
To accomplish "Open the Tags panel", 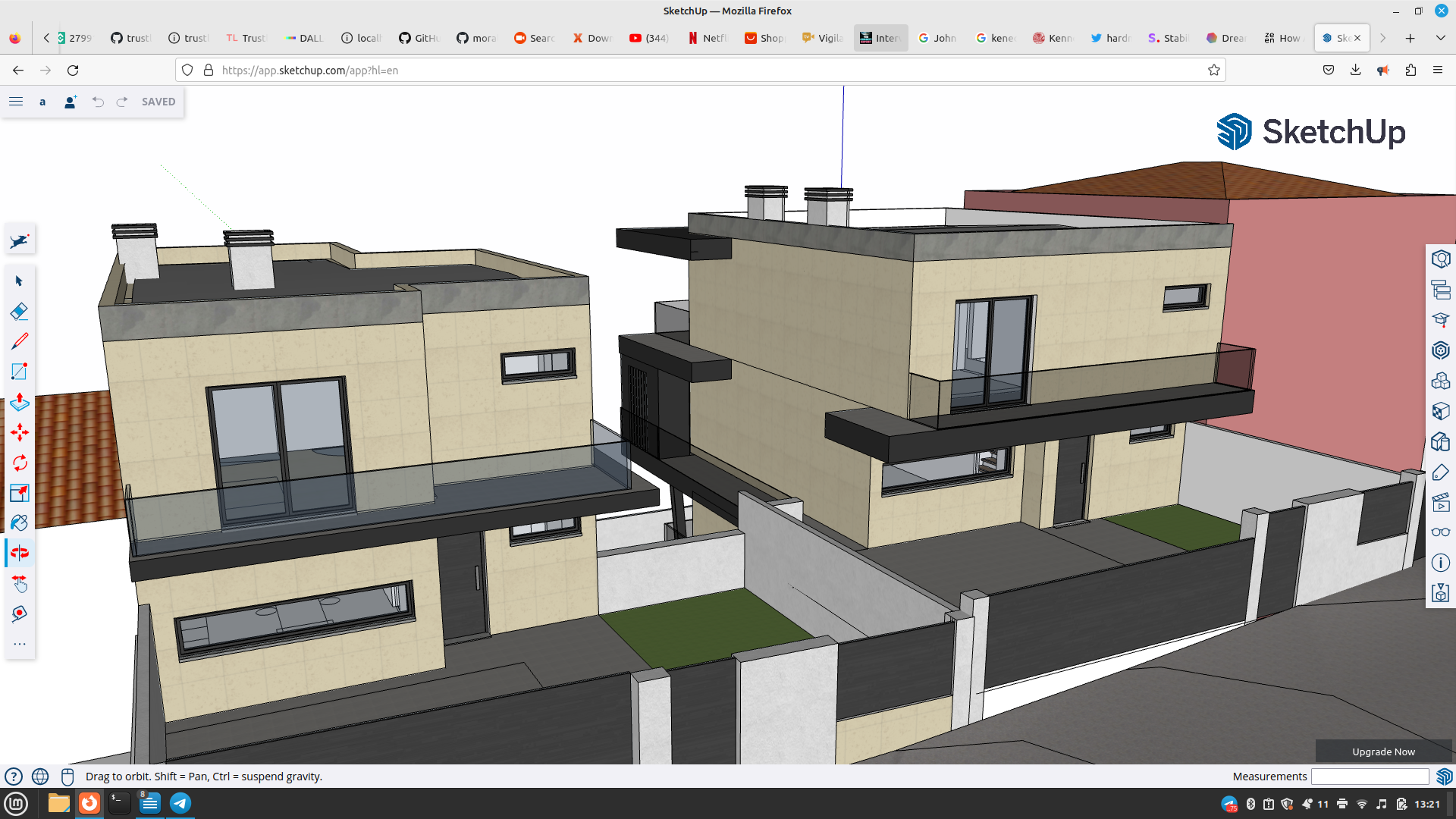I will pyautogui.click(x=1440, y=472).
